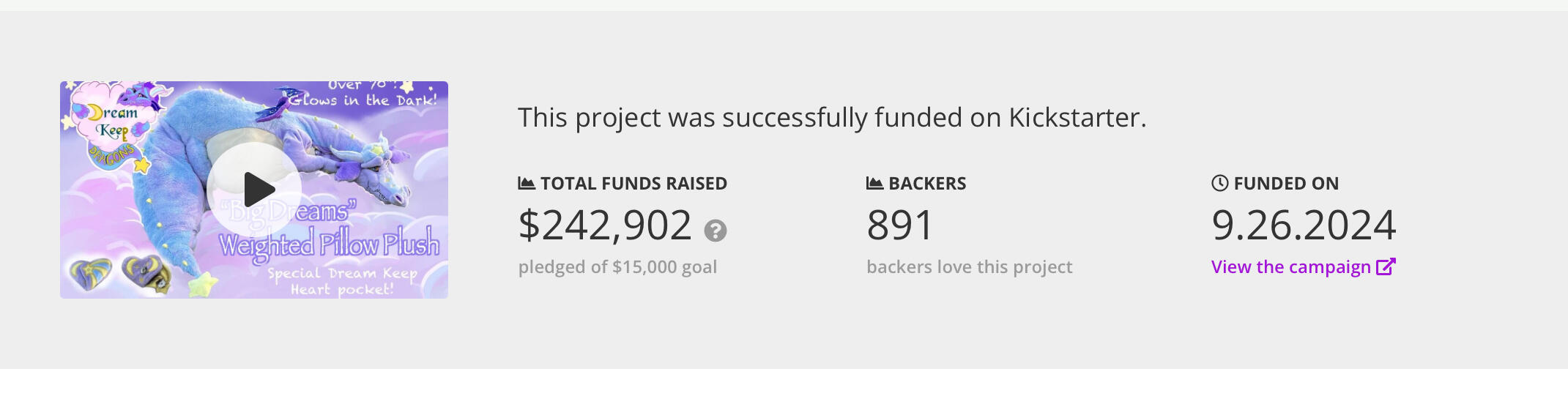Play the Big Dreams campaign video

pyautogui.click(x=254, y=190)
